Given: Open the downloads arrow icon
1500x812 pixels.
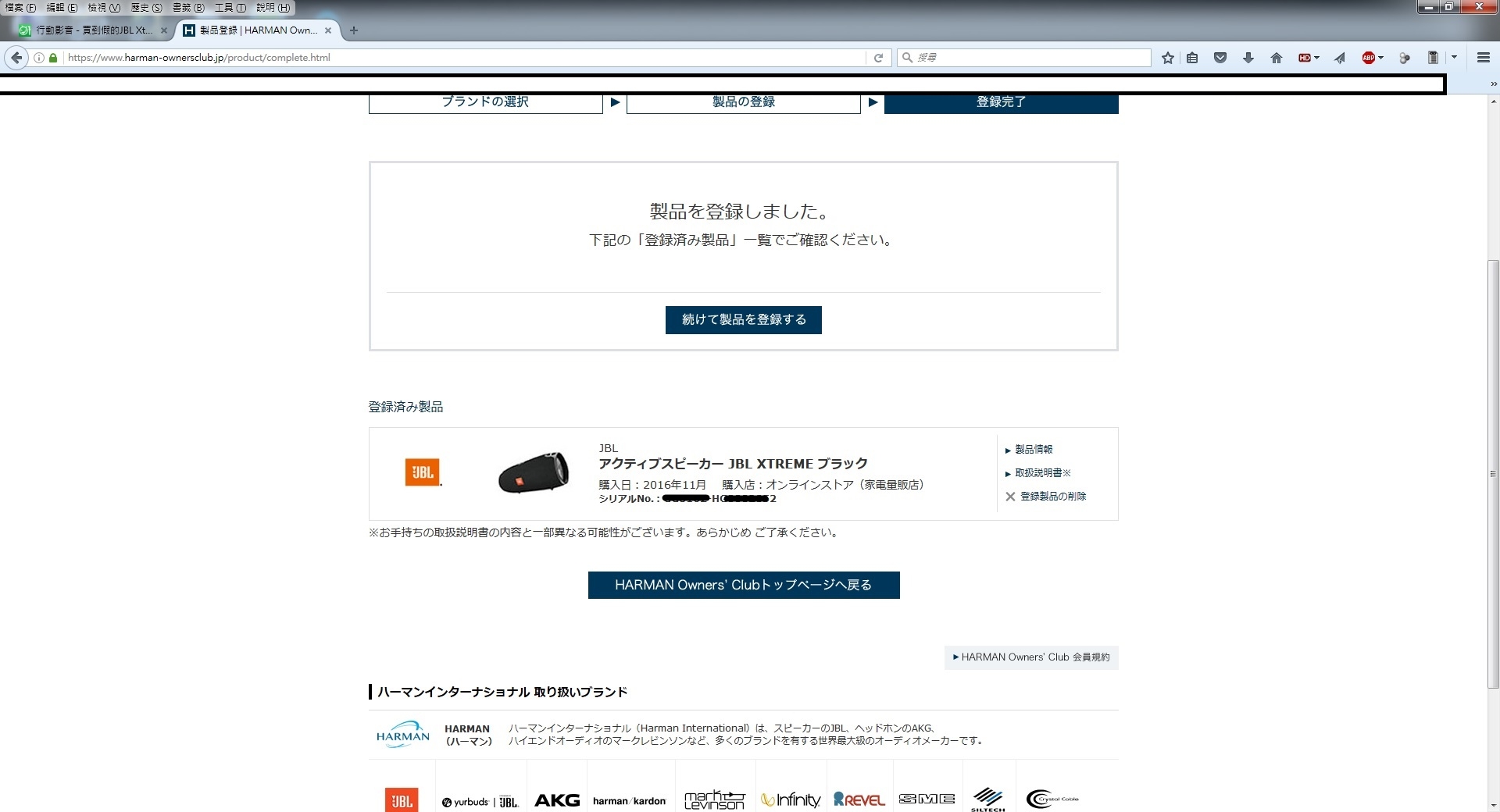Looking at the screenshot, I should coord(1248,58).
